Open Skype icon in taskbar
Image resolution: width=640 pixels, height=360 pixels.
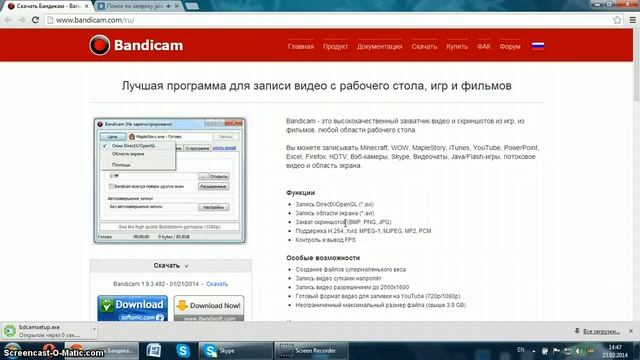tap(183, 351)
